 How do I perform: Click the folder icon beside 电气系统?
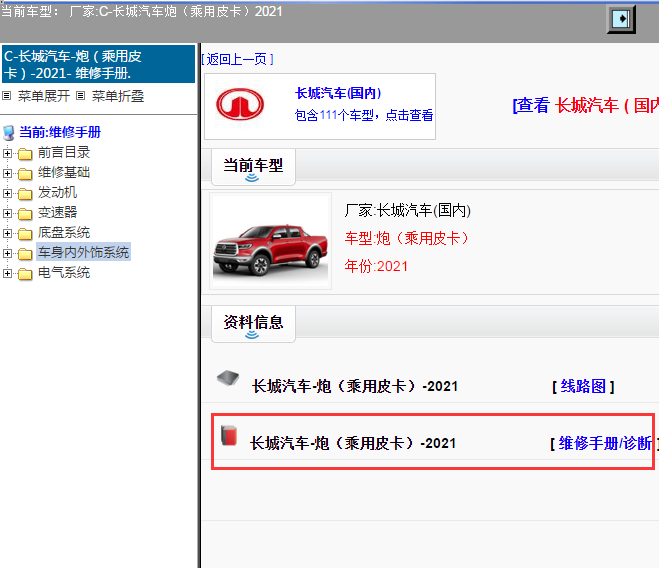[25, 274]
